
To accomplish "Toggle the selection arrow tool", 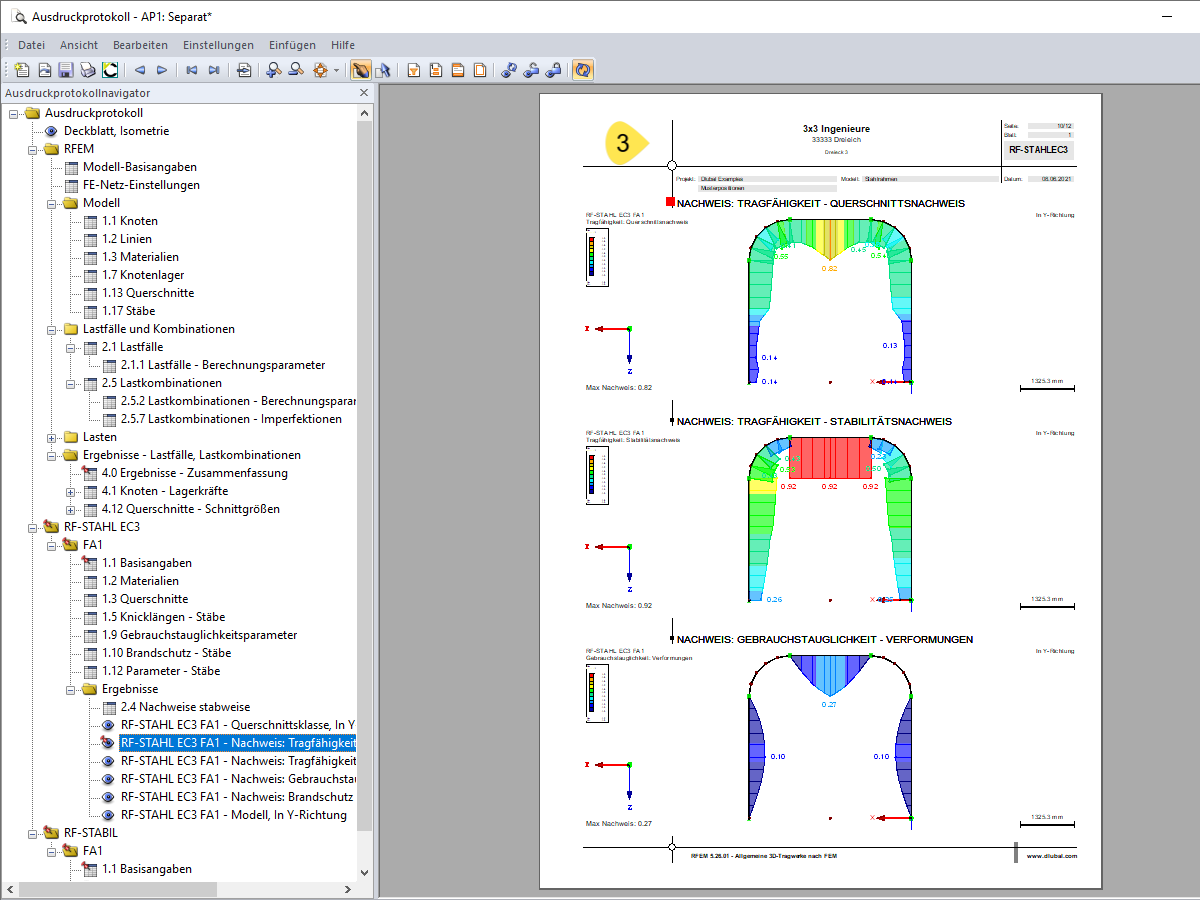I will point(382,70).
